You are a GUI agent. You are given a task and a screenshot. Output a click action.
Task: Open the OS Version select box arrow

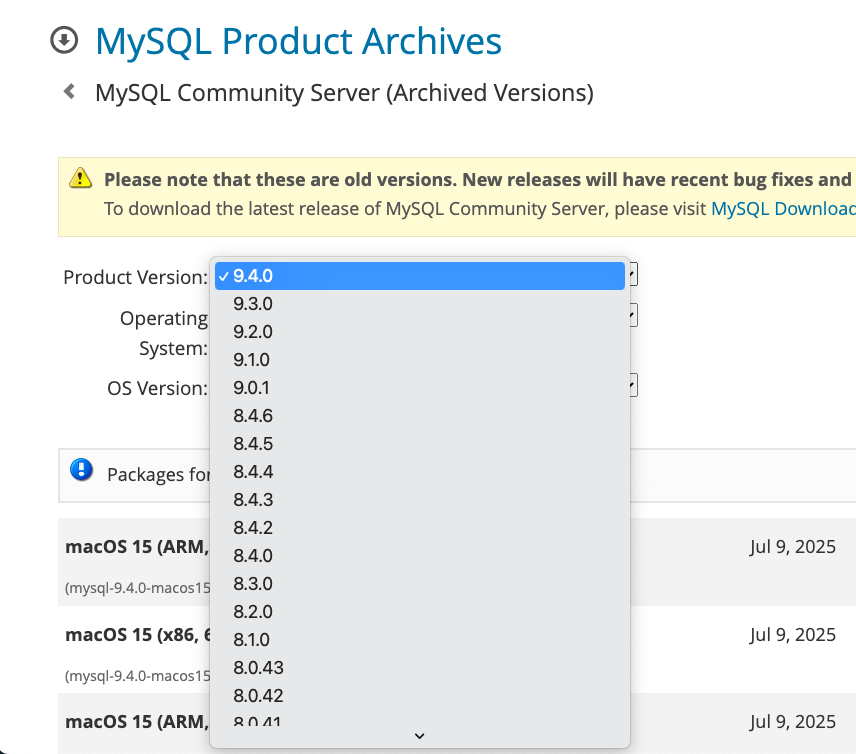(633, 385)
